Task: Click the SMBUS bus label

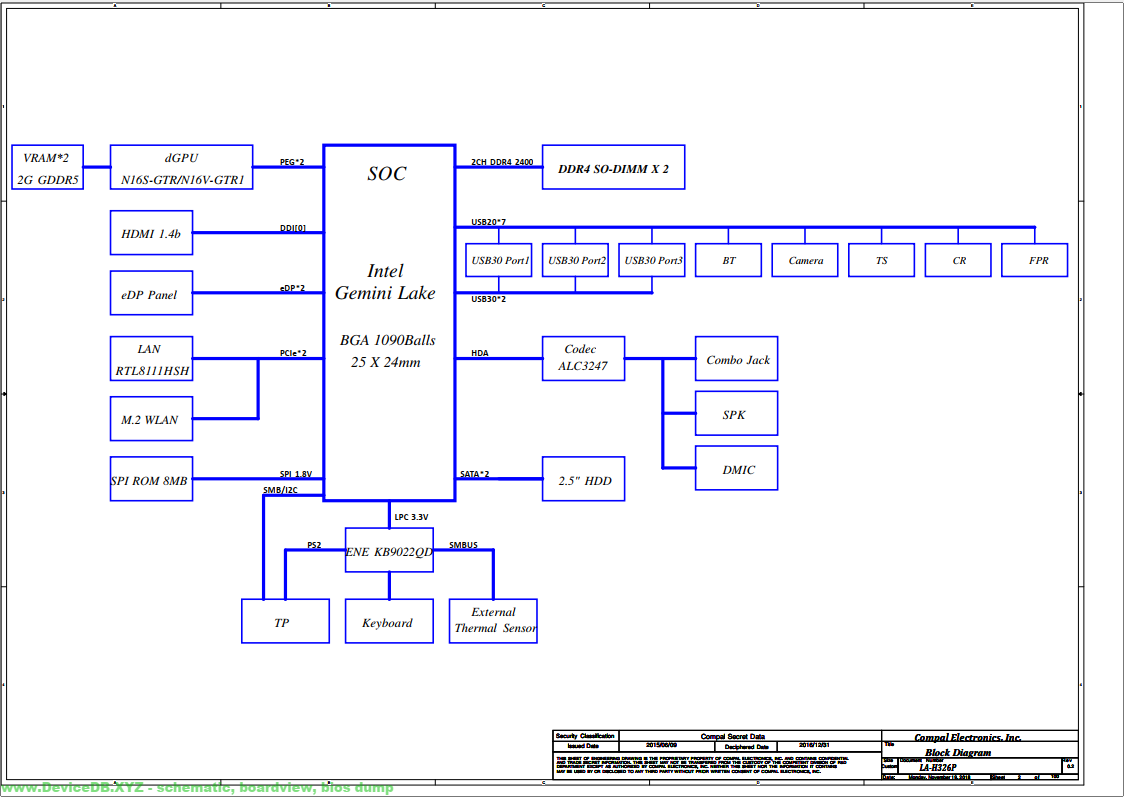Action: click(463, 545)
